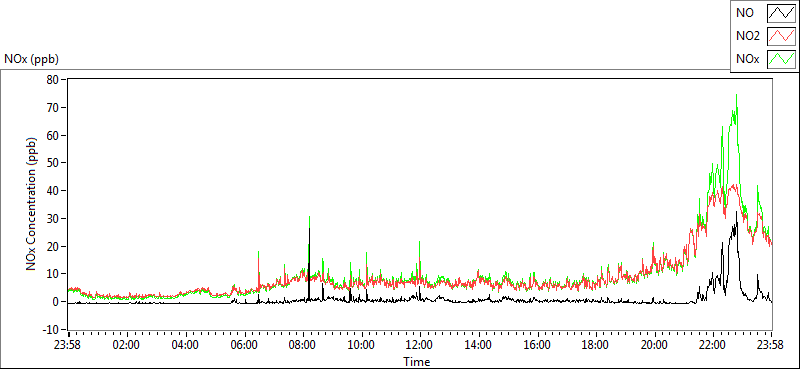The height and width of the screenshot is (369, 800).
Task: Click the 70 y-axis tick label
Action: (x=53, y=107)
